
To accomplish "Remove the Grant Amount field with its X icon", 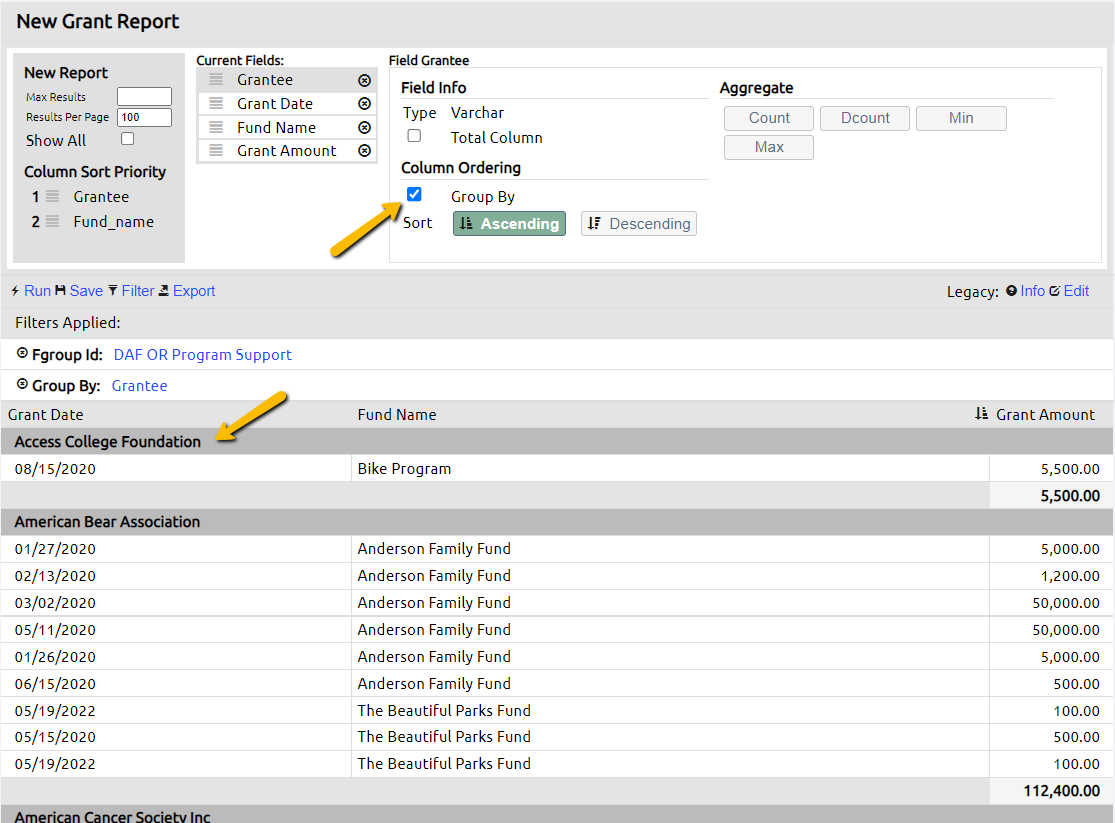I will 364,151.
